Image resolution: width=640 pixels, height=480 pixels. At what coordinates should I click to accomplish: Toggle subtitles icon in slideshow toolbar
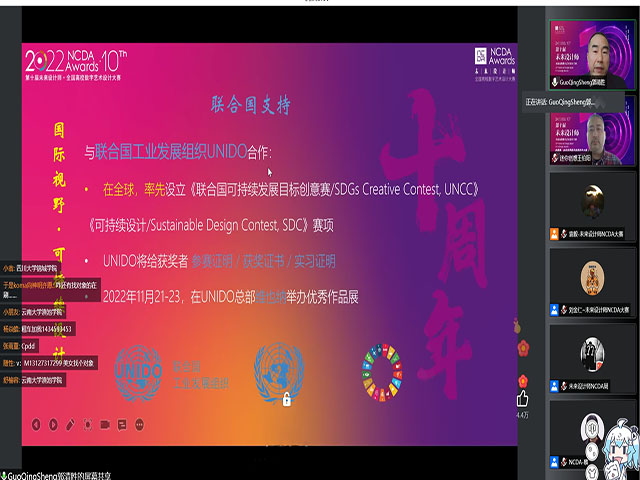pyautogui.click(x=122, y=425)
